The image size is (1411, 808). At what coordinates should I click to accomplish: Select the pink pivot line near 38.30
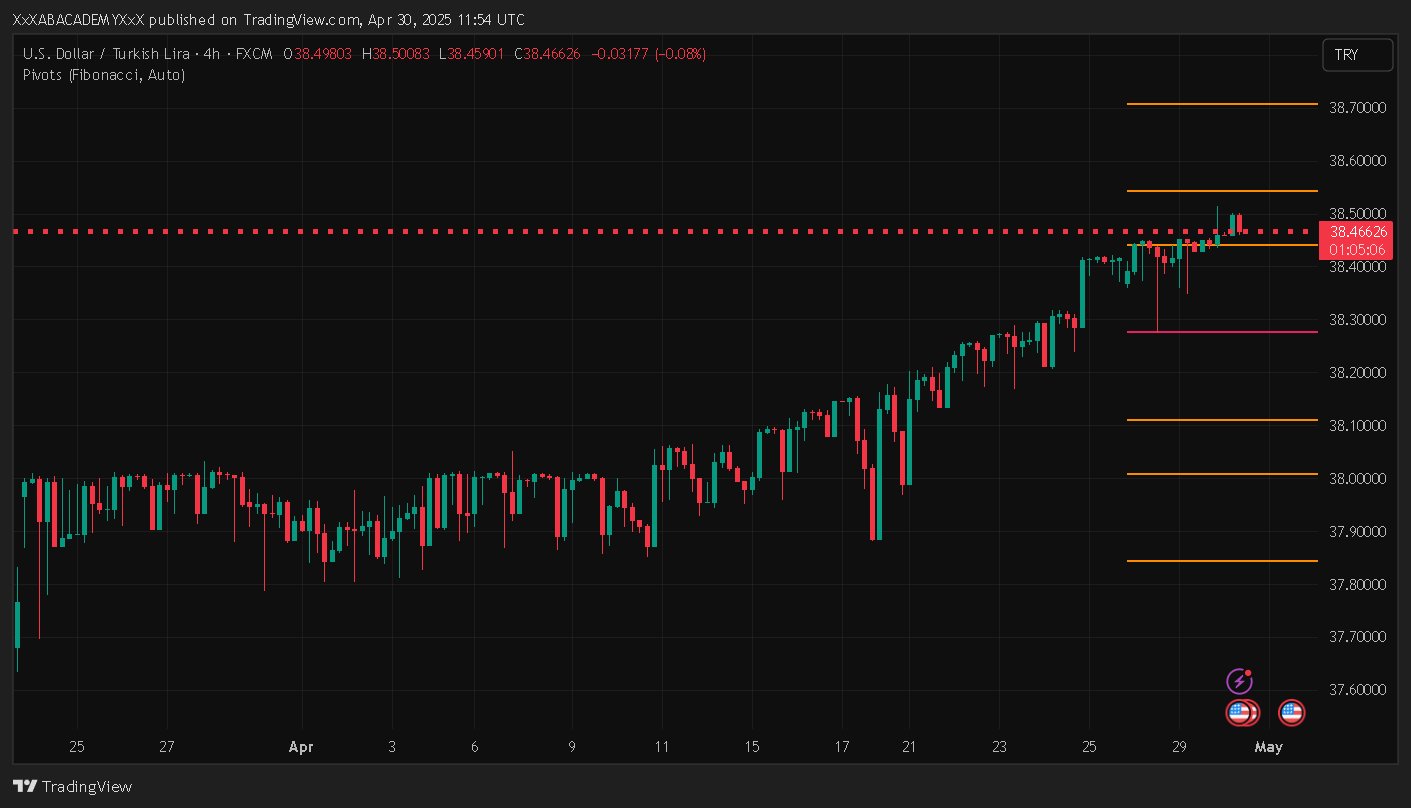pyautogui.click(x=1221, y=332)
